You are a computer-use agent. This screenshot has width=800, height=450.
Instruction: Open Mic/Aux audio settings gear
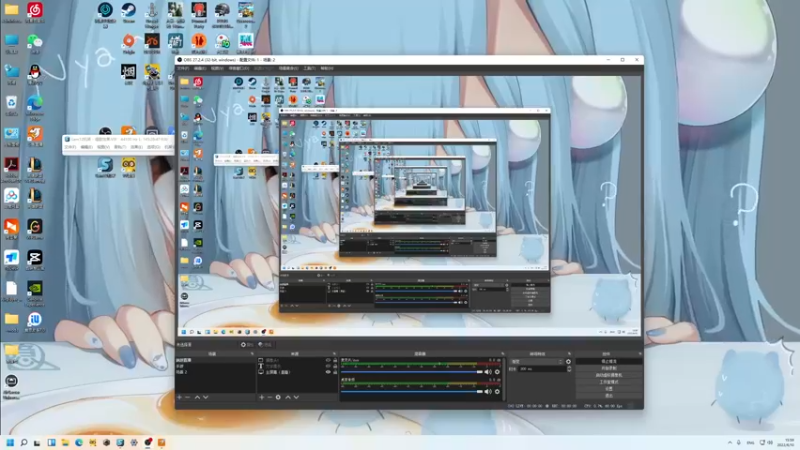pyautogui.click(x=497, y=372)
